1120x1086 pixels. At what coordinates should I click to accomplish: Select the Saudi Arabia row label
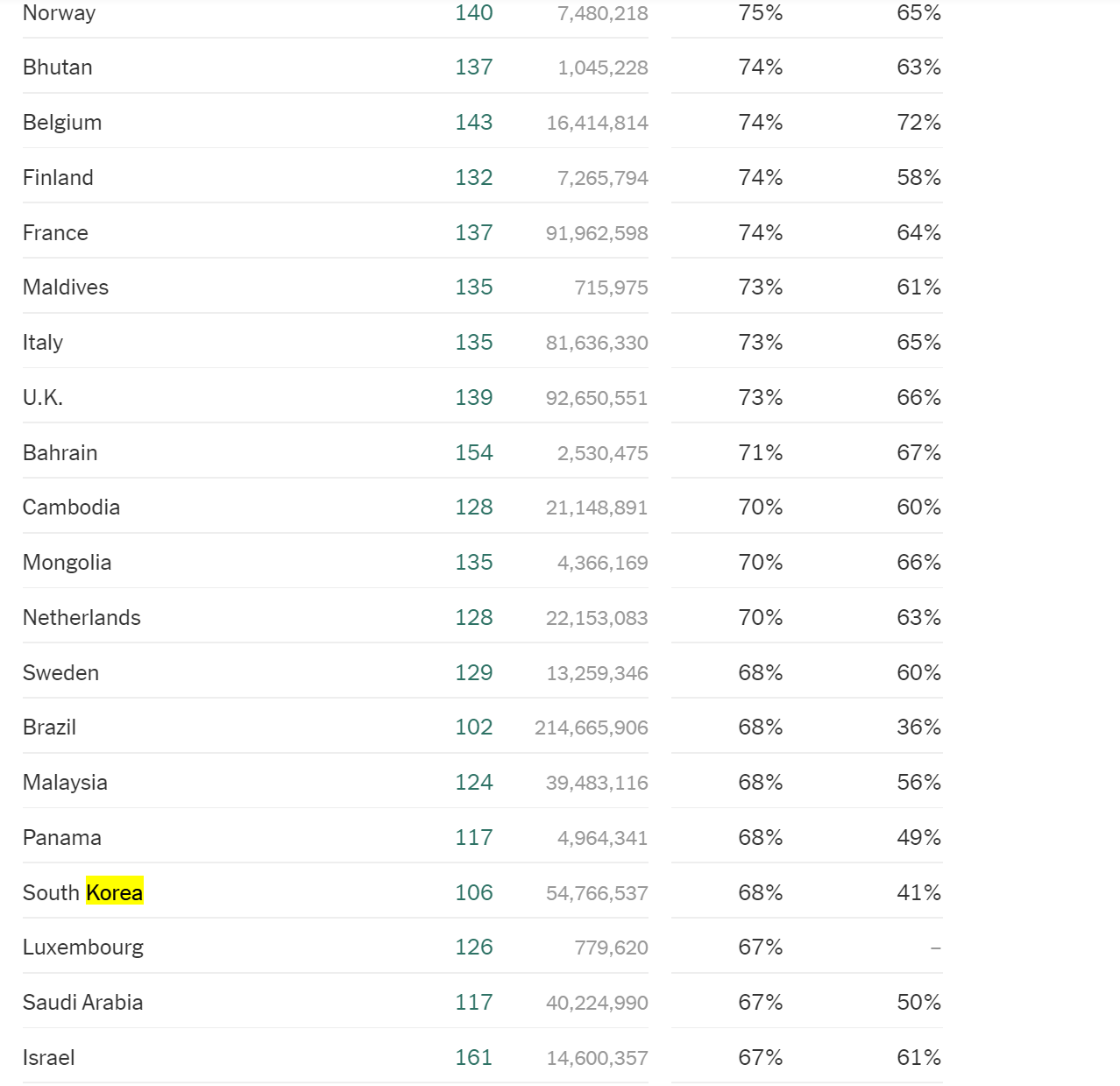(x=83, y=1003)
